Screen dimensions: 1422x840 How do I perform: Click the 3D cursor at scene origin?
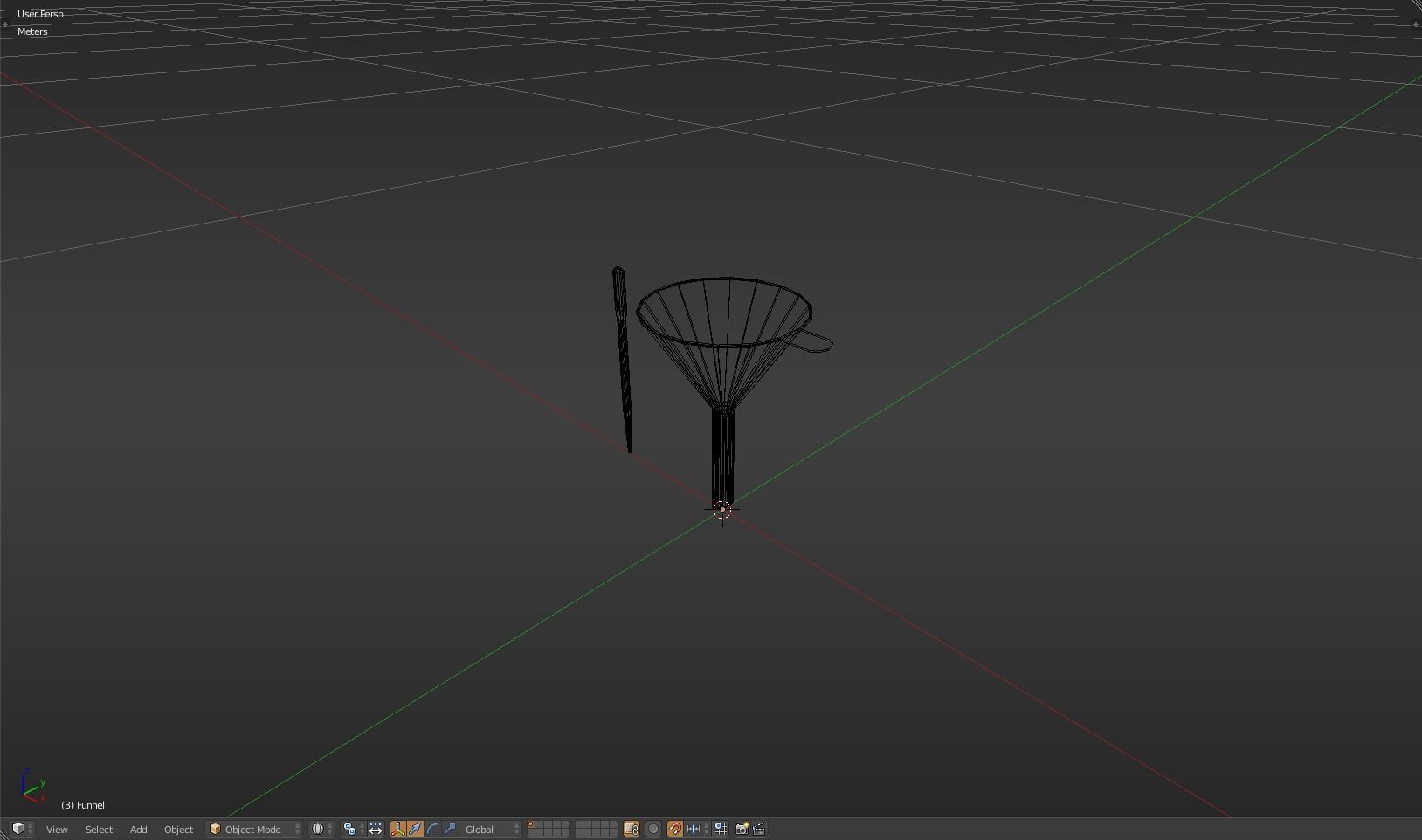pyautogui.click(x=722, y=510)
